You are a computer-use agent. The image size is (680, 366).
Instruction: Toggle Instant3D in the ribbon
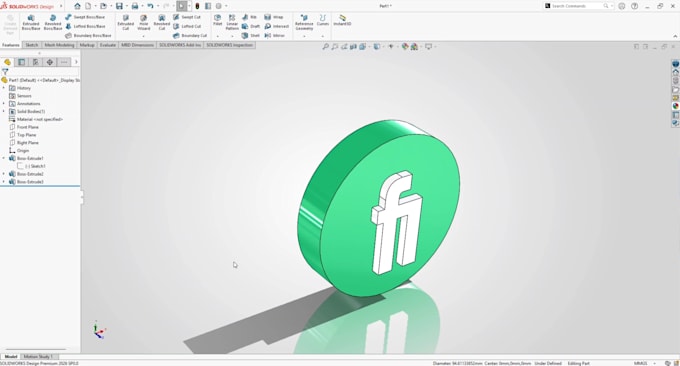[x=342, y=20]
